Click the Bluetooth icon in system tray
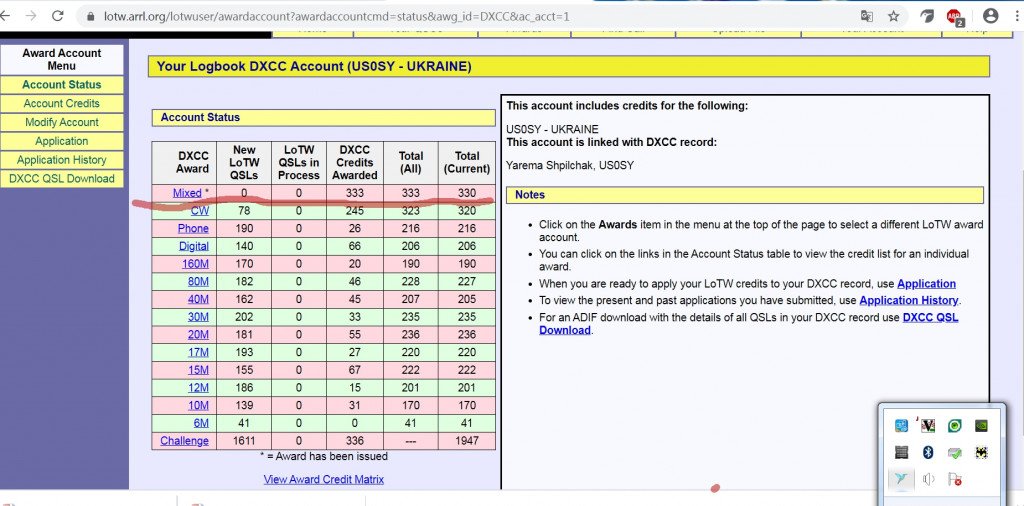This screenshot has width=1024, height=506. click(x=928, y=453)
